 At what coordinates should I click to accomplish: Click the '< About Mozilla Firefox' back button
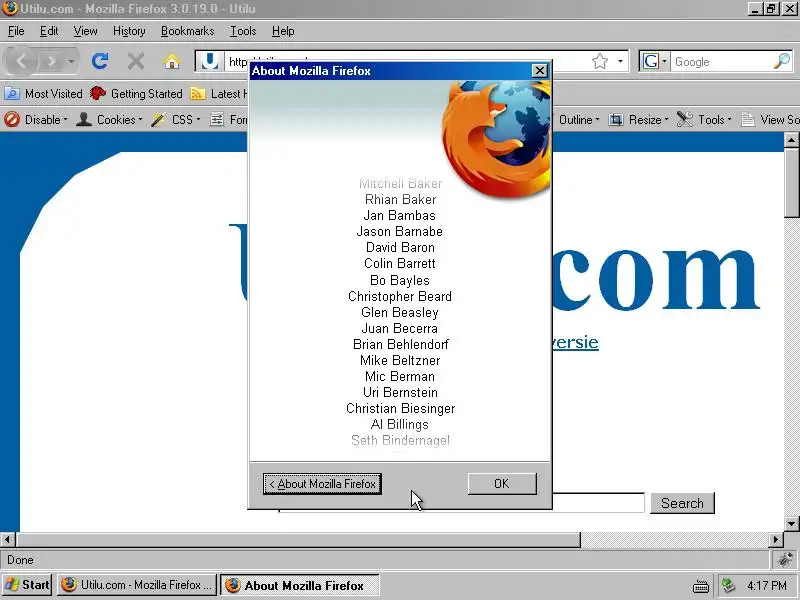(x=322, y=484)
